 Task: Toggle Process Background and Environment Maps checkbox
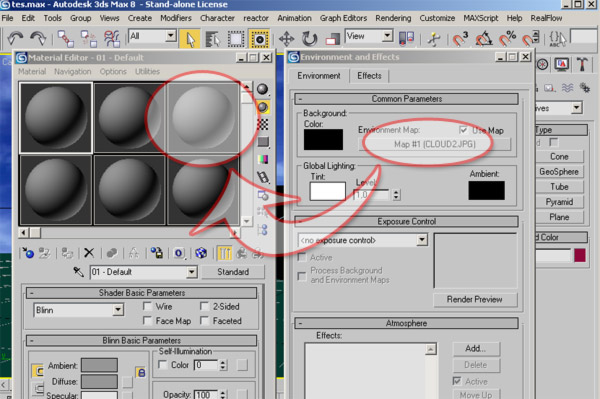click(x=302, y=276)
